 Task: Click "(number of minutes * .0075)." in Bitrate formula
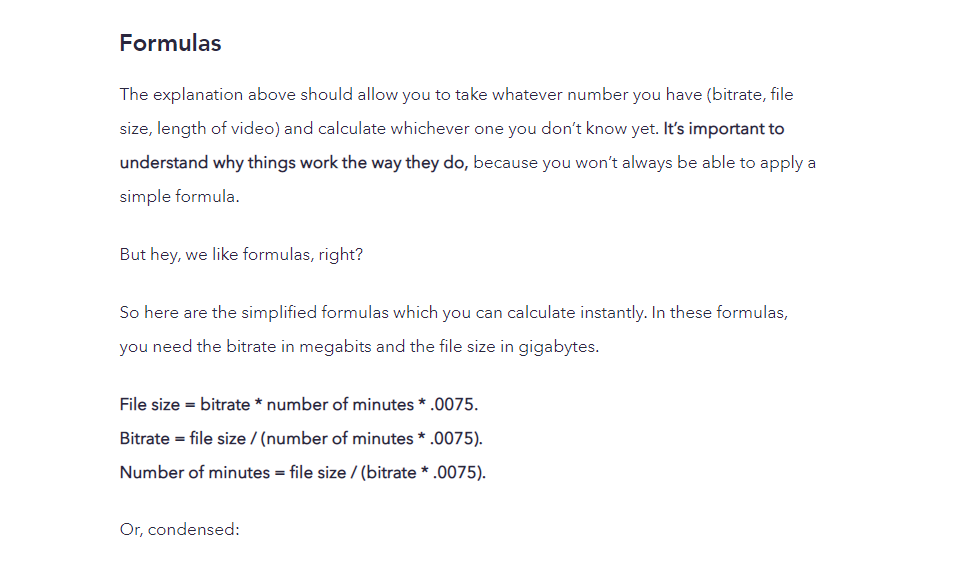(372, 438)
